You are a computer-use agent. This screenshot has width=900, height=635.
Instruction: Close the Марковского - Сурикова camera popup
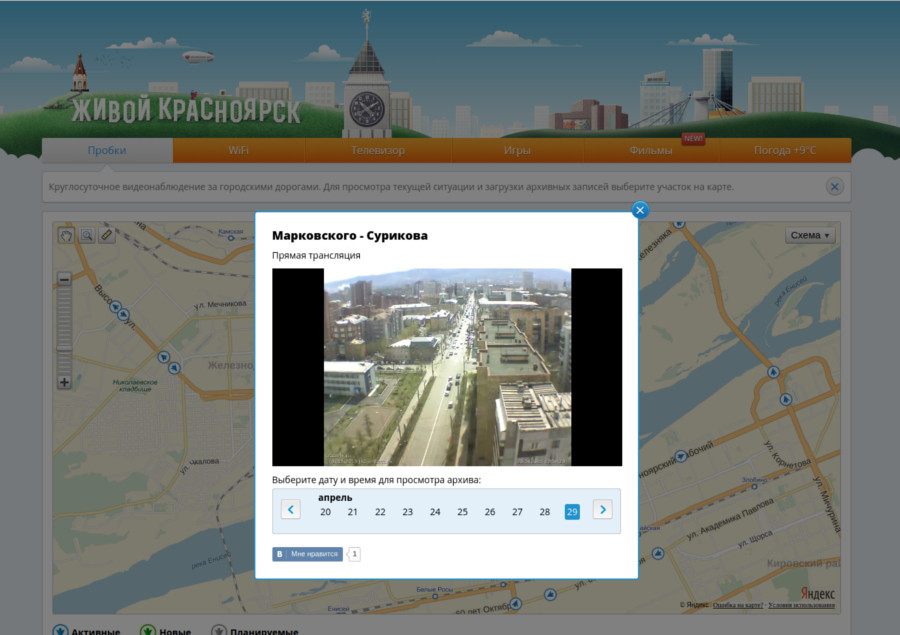click(640, 210)
